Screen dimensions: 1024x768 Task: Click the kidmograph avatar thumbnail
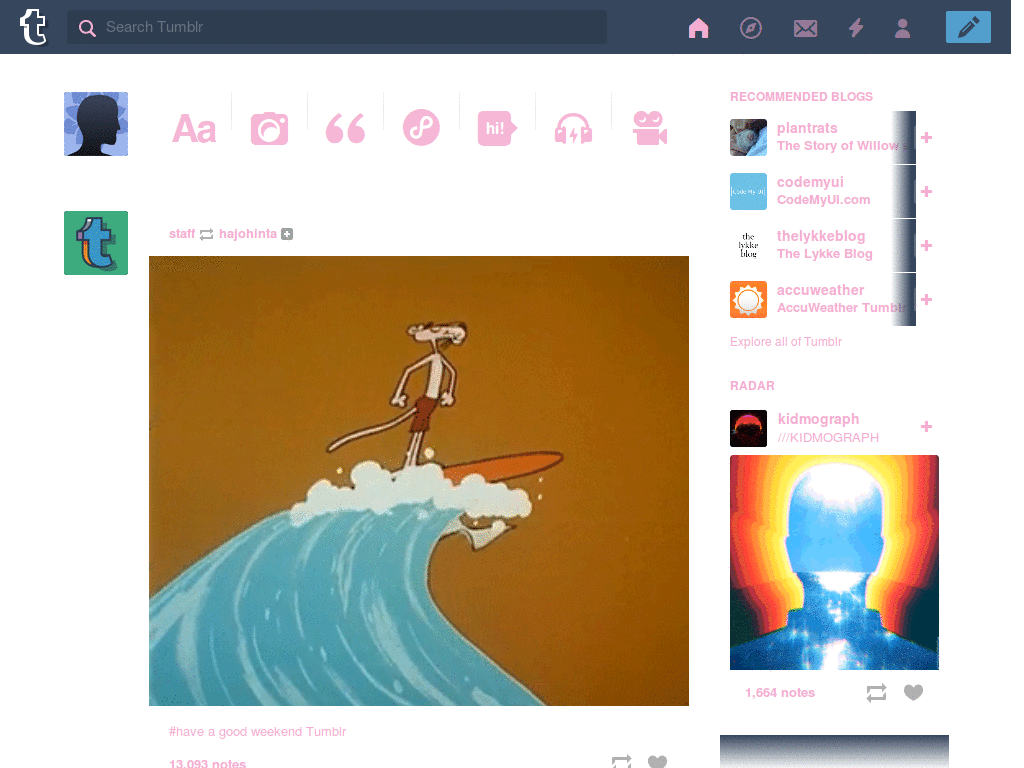pos(748,428)
